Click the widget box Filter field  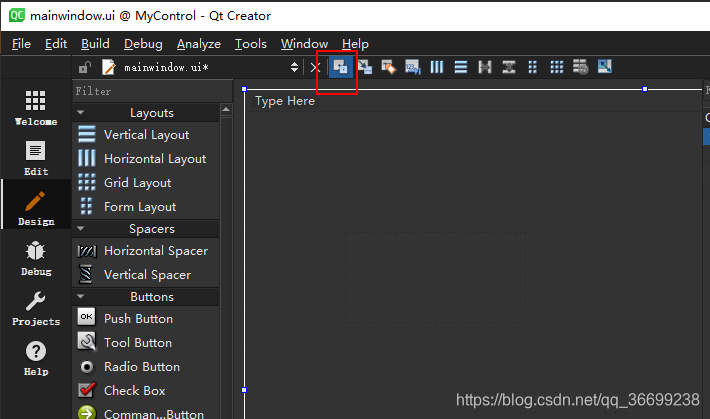(x=152, y=92)
